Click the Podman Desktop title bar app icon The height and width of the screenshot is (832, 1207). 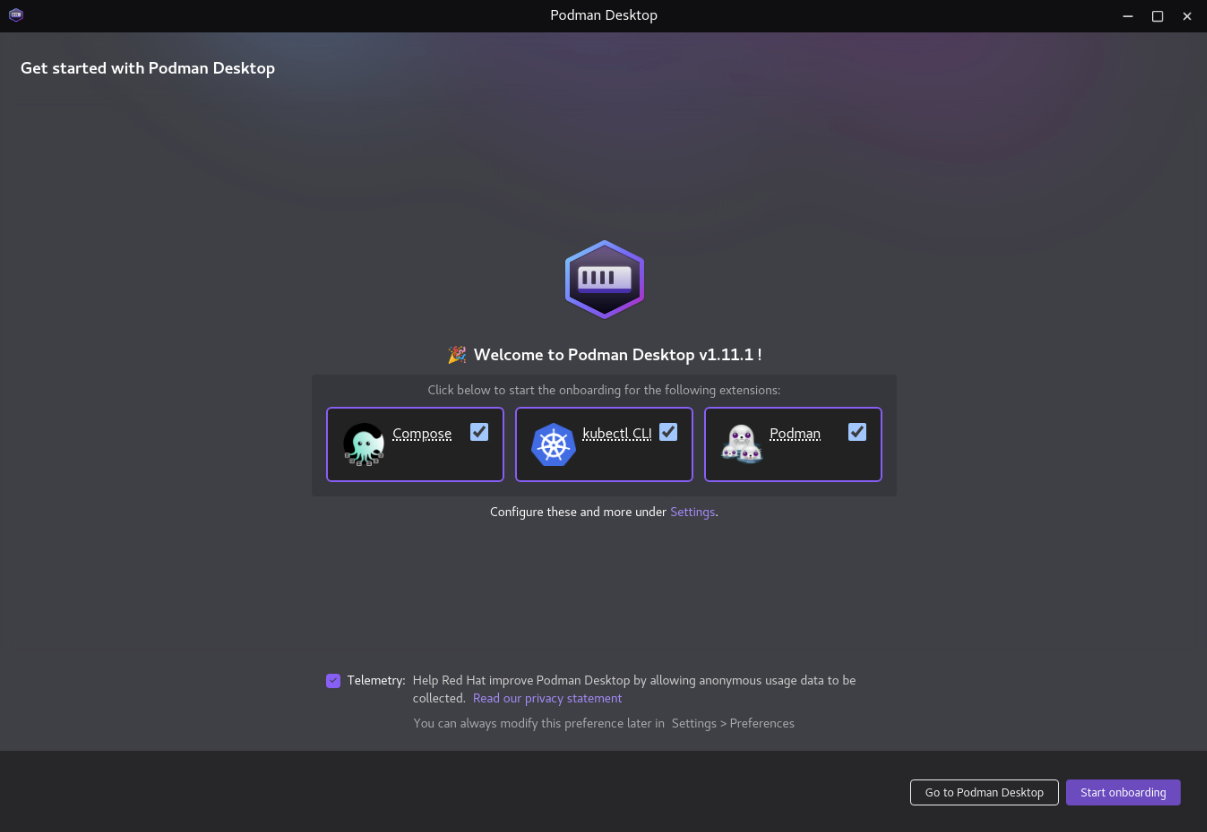tap(15, 15)
